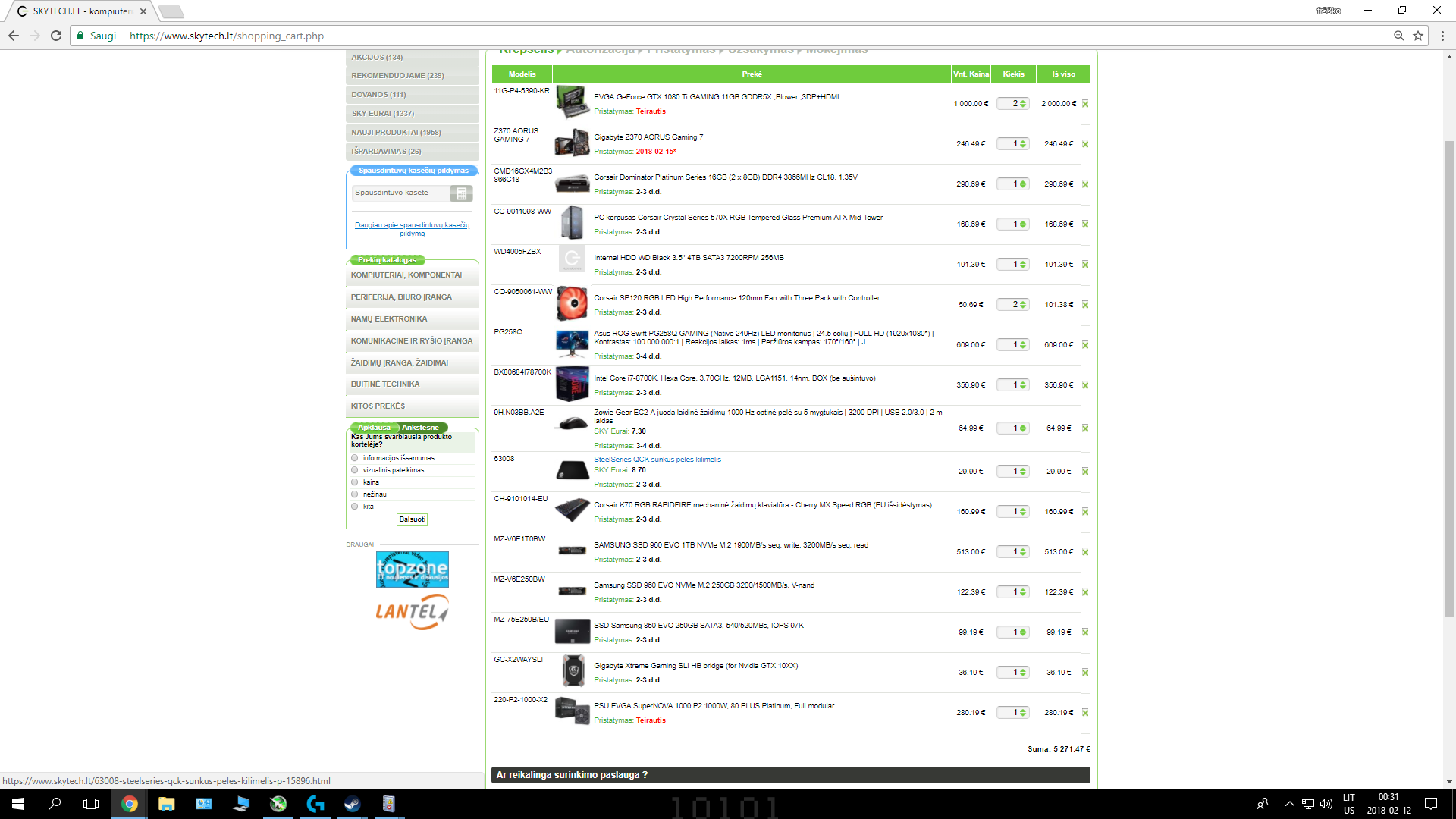Viewport: 1456px width, 819px height.
Task: Click Spausdintuvo kasetė input field
Action: point(400,193)
